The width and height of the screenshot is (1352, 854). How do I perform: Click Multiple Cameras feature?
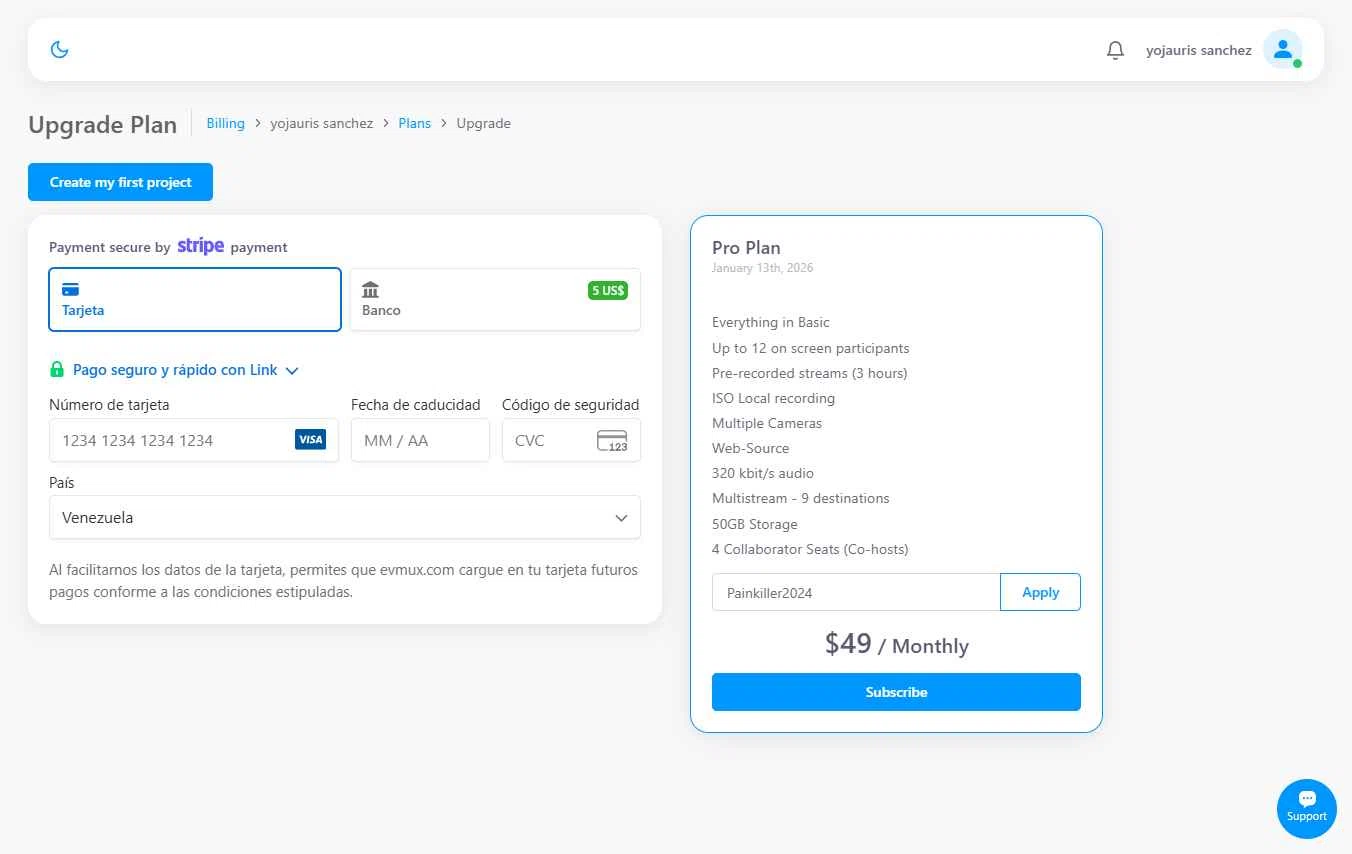[x=767, y=423]
